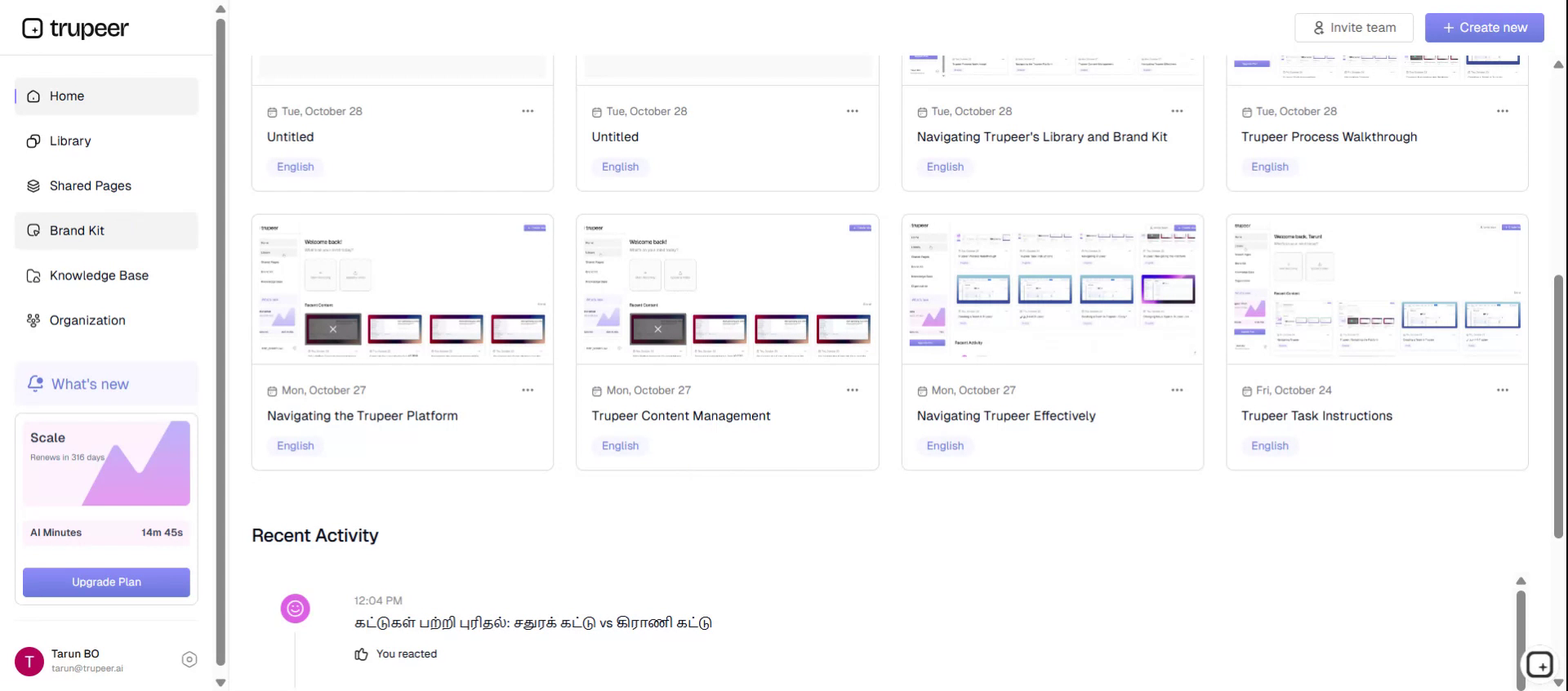Click tarun@trupeer.ai email text

point(87,669)
